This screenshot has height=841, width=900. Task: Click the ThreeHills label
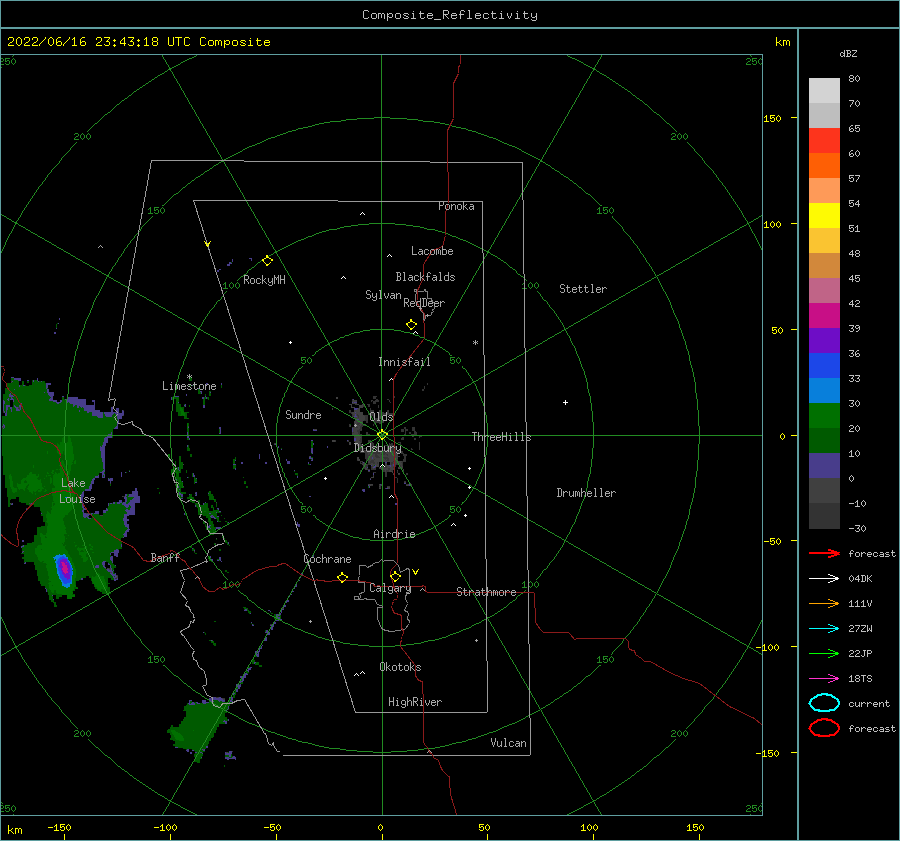point(501,437)
